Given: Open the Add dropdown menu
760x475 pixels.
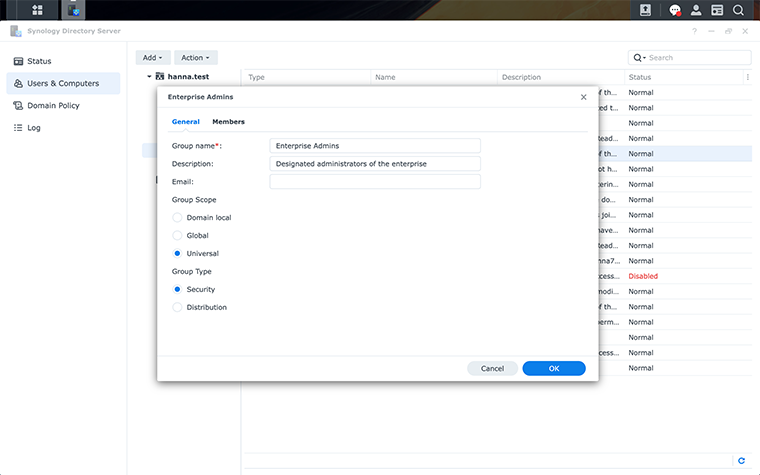Looking at the screenshot, I should point(152,58).
